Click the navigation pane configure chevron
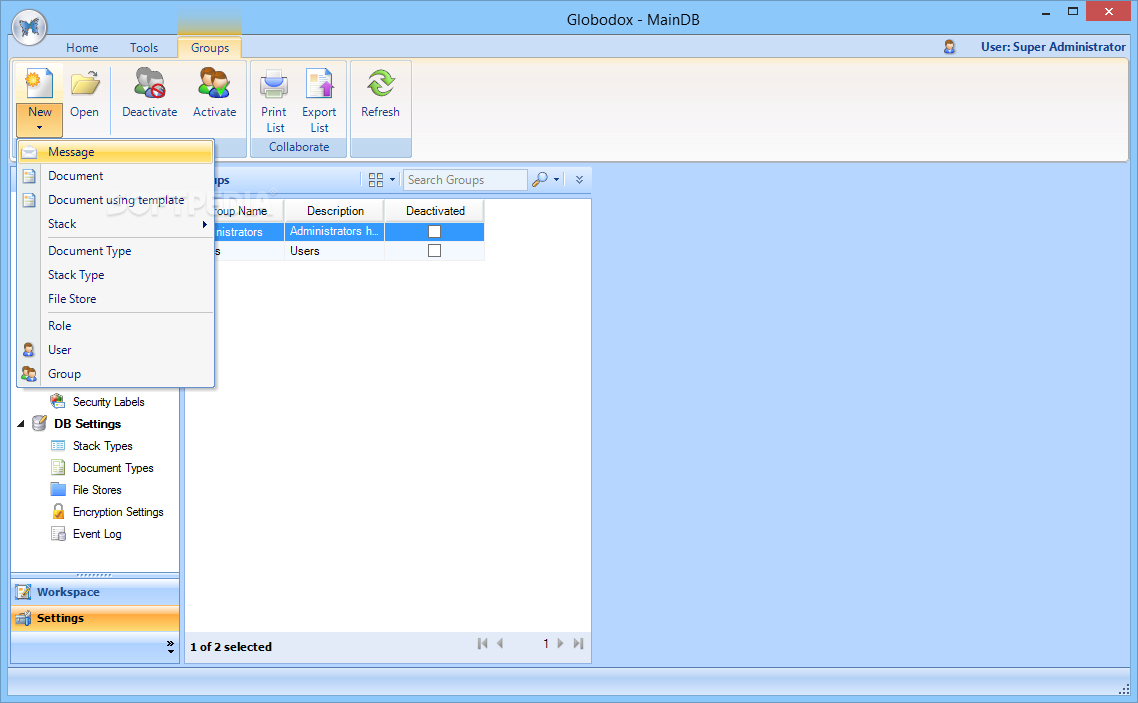 (x=171, y=646)
